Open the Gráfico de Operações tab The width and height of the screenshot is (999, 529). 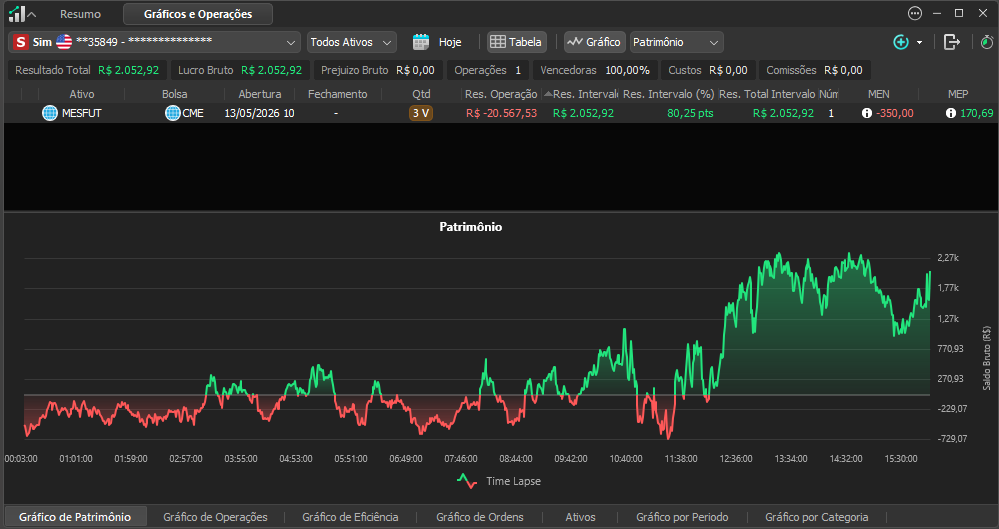pos(215,517)
